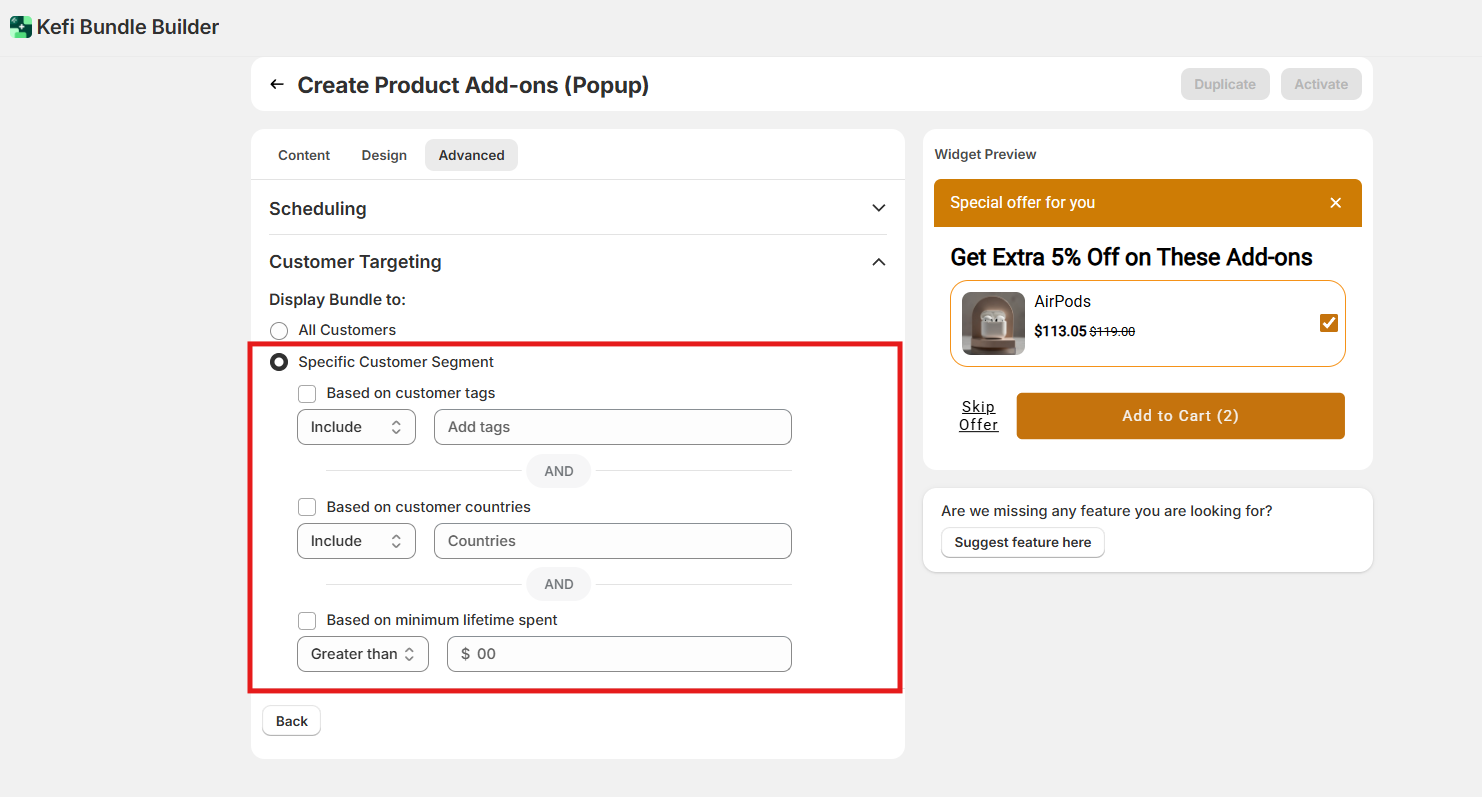Enable Based on customer countries checkbox
The image size is (1482, 797).
307,507
